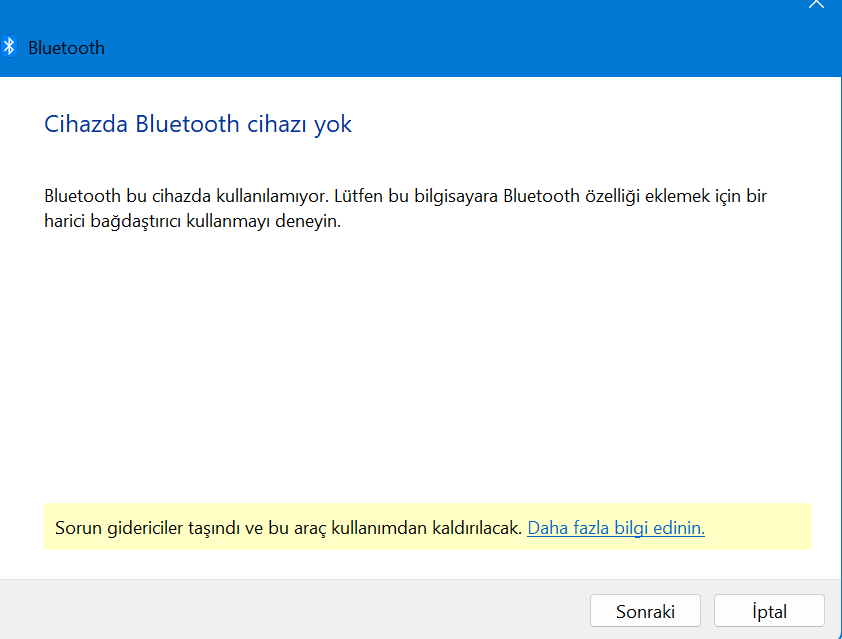
Task: Click the 'Bluetooth bu cihazda kullanılamıyor' paragraph
Action: pos(405,208)
